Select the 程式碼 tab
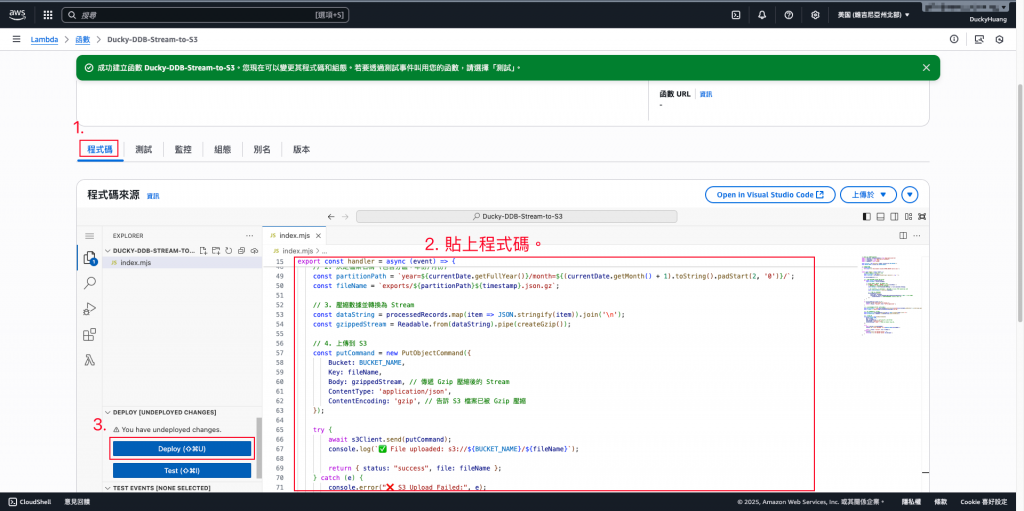The width and height of the screenshot is (1024, 511). pyautogui.click(x=99, y=149)
